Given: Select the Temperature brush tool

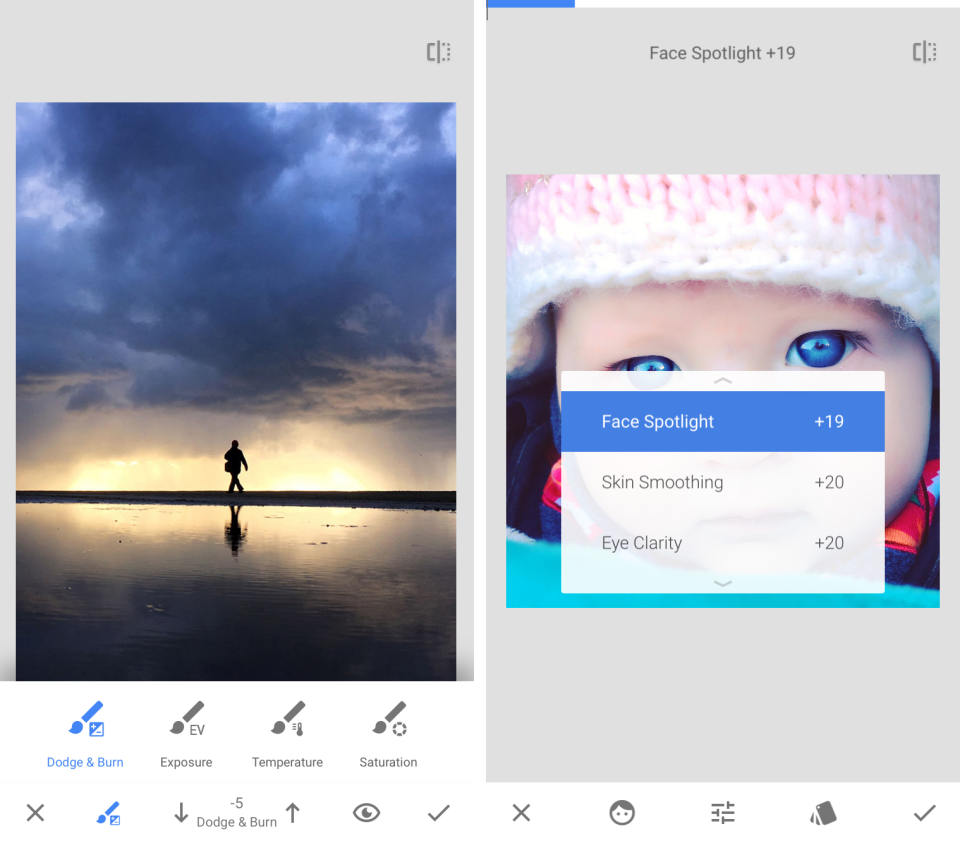Looking at the screenshot, I should coord(287,730).
